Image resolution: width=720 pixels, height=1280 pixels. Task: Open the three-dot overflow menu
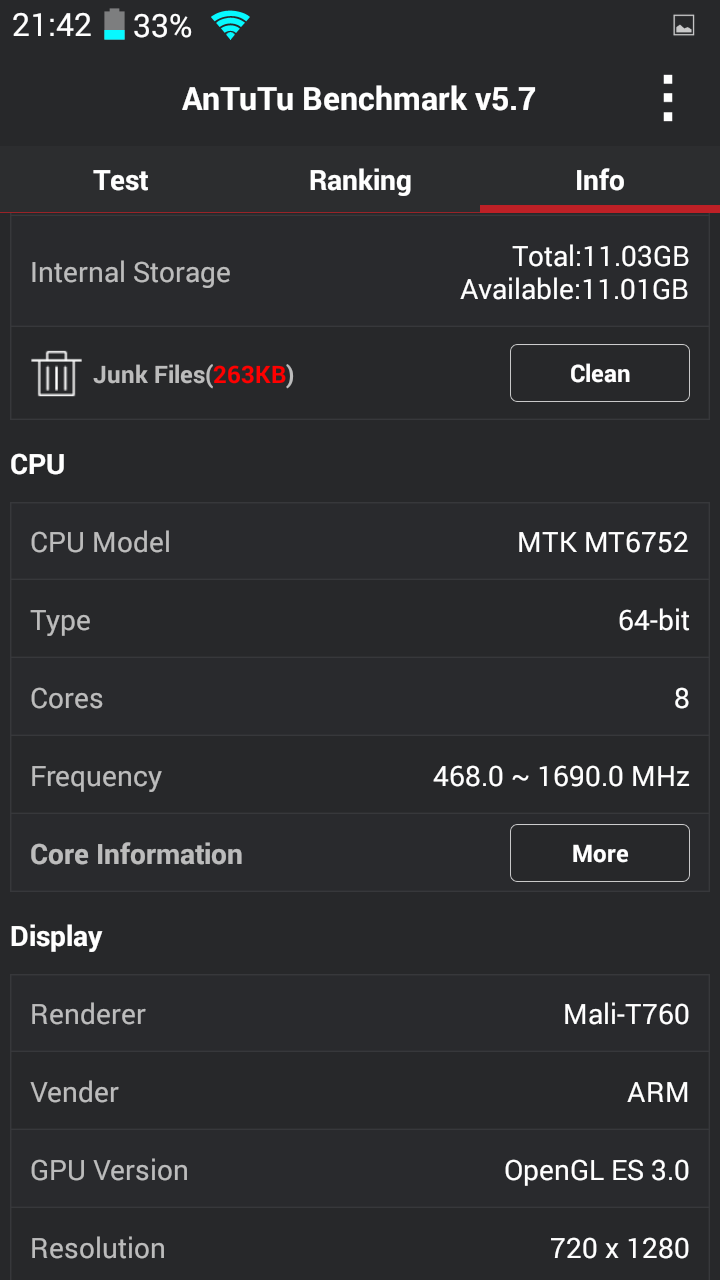pos(668,99)
